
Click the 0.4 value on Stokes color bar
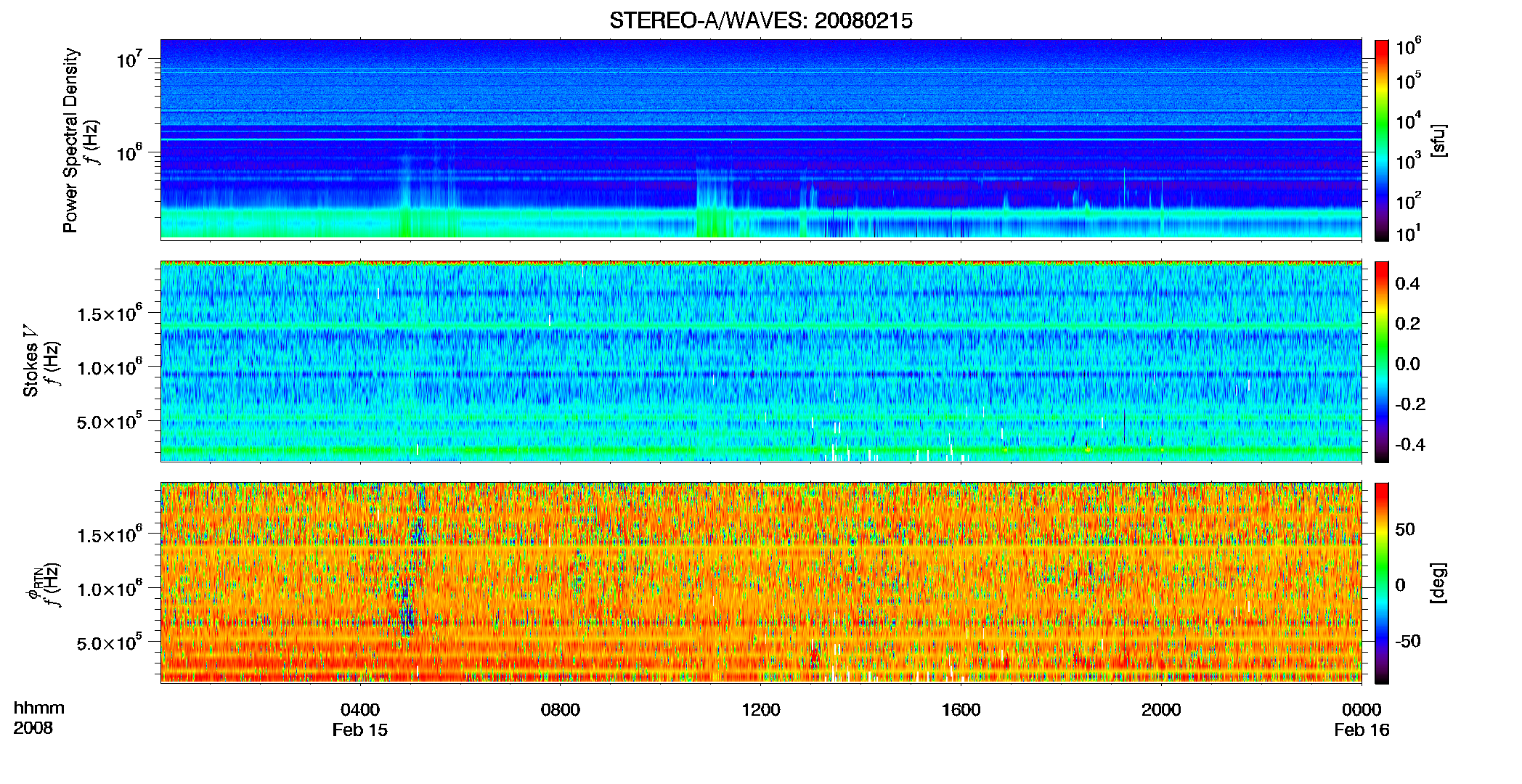click(x=1407, y=284)
